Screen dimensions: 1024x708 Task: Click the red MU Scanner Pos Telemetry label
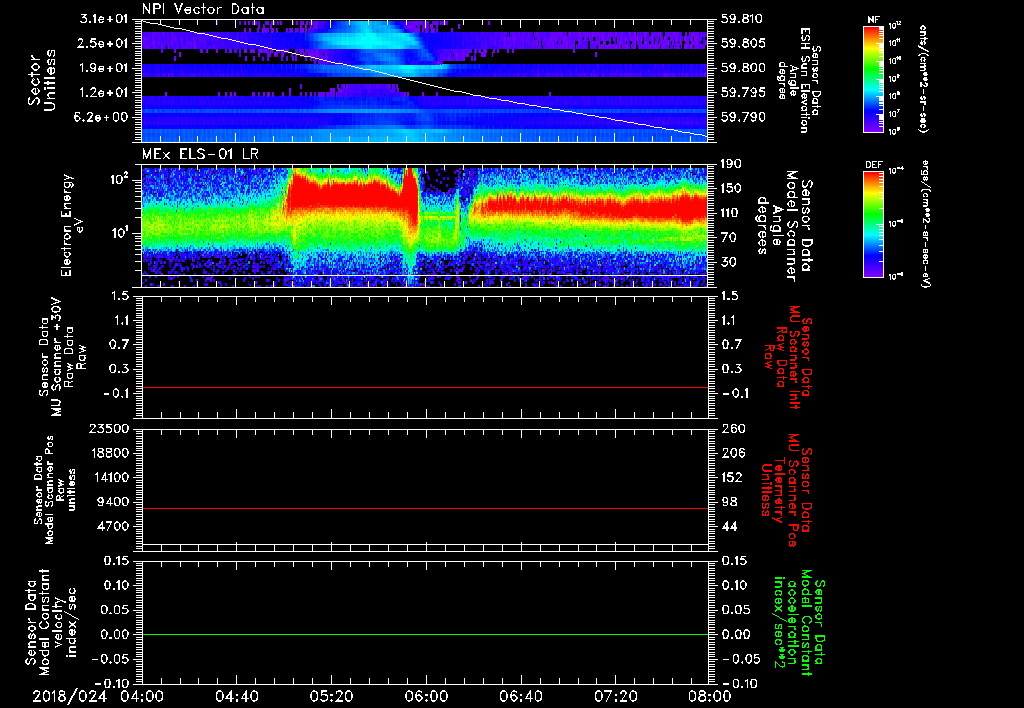786,490
